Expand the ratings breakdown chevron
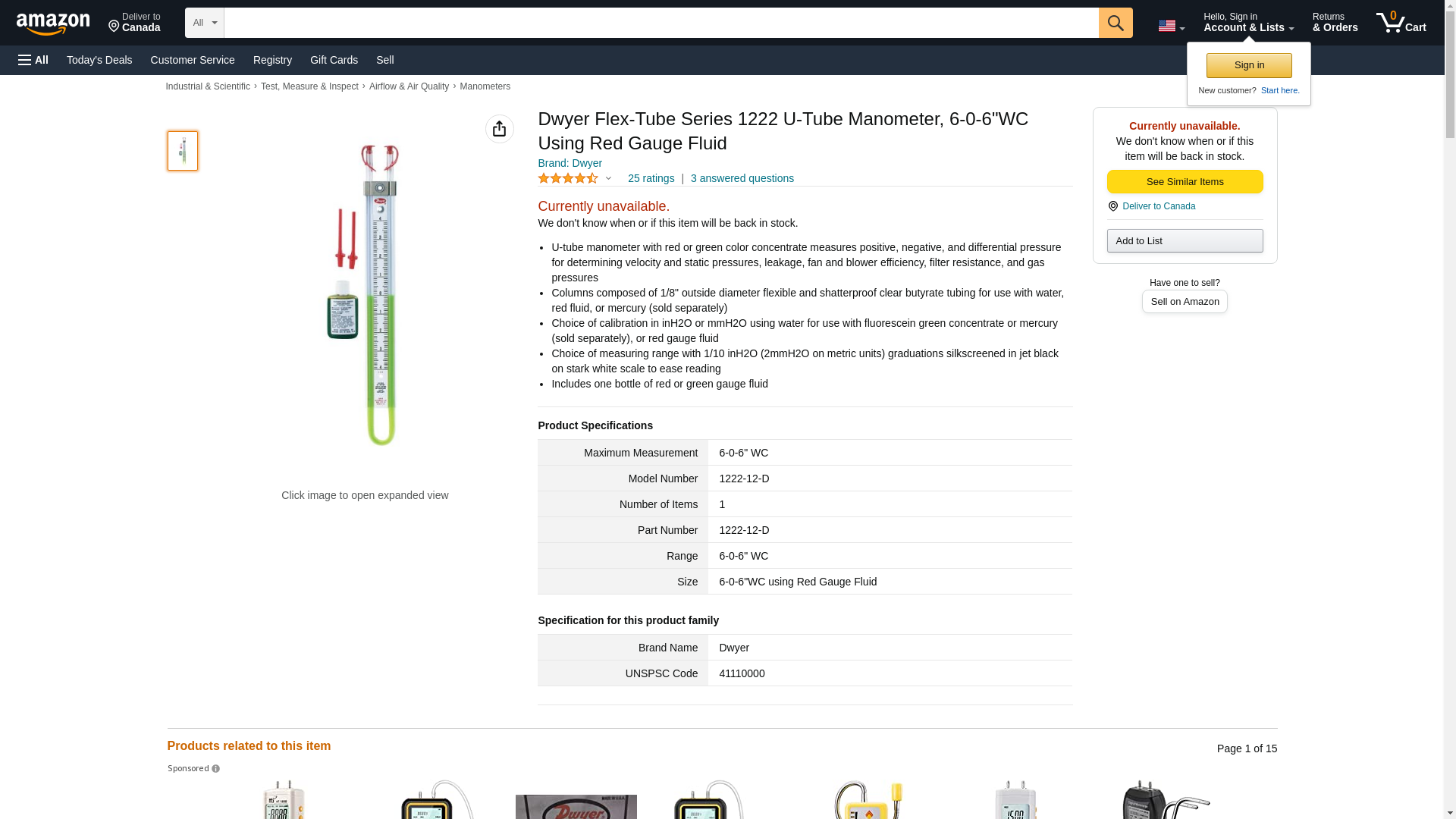 608,179
